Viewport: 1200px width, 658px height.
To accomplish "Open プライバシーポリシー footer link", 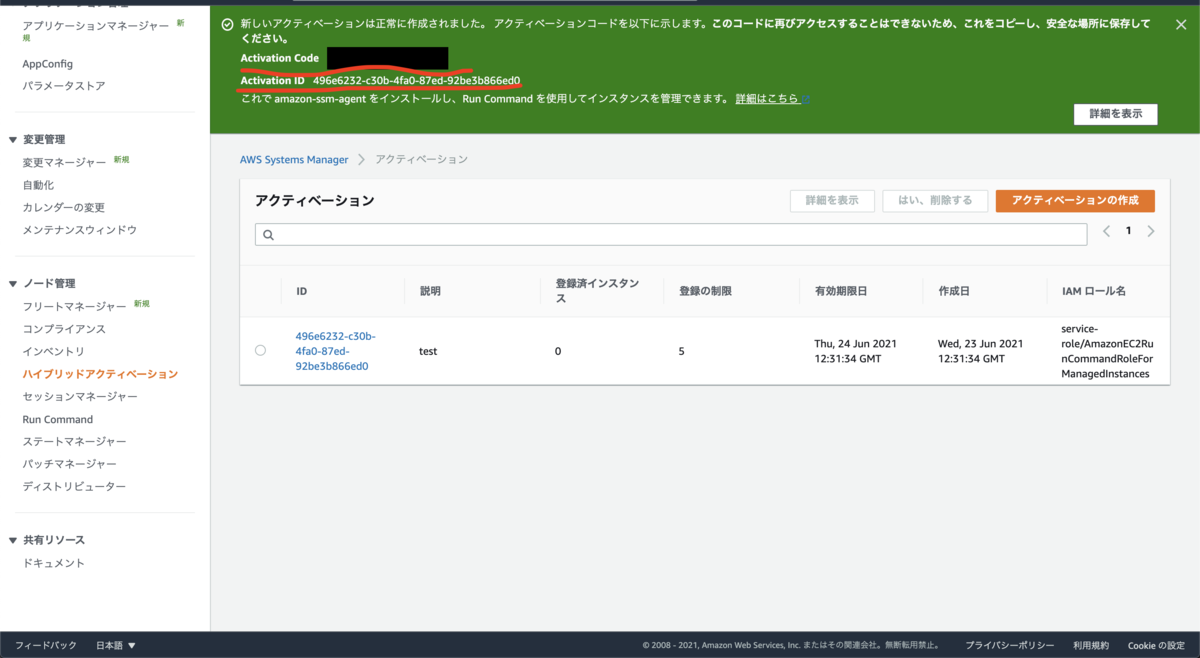I will click(x=1010, y=646).
